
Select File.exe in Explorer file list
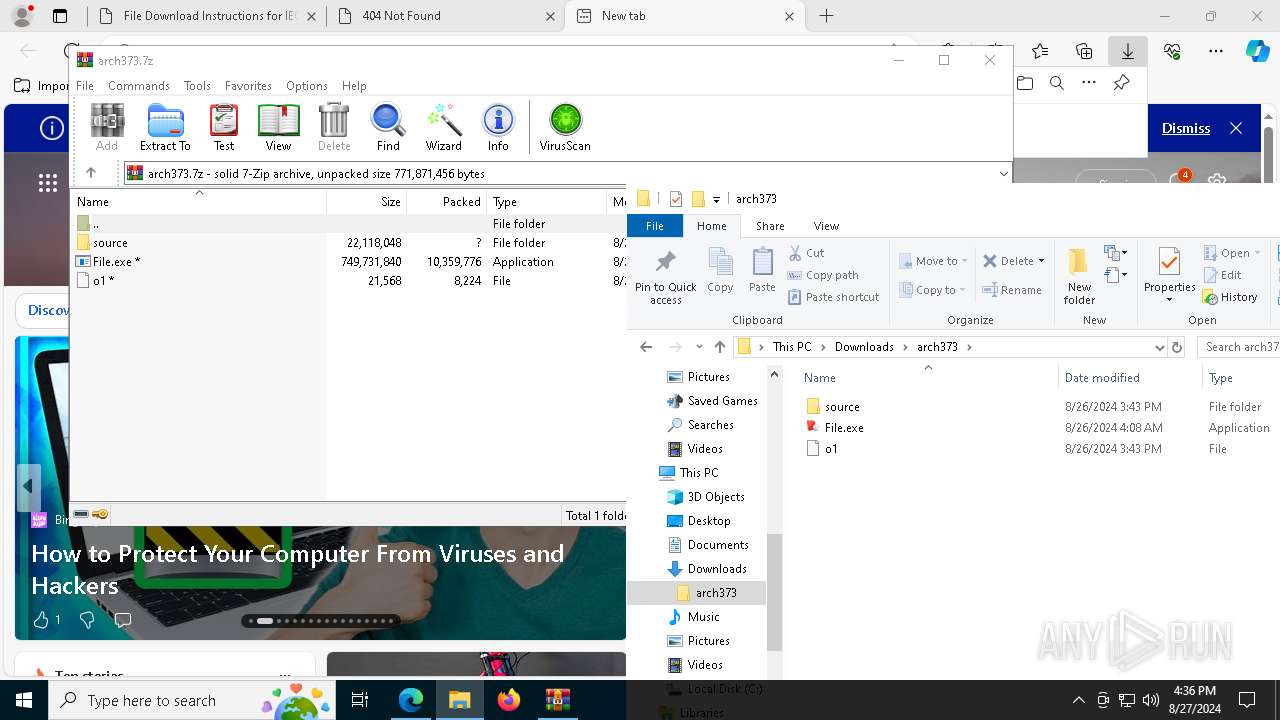click(844, 428)
